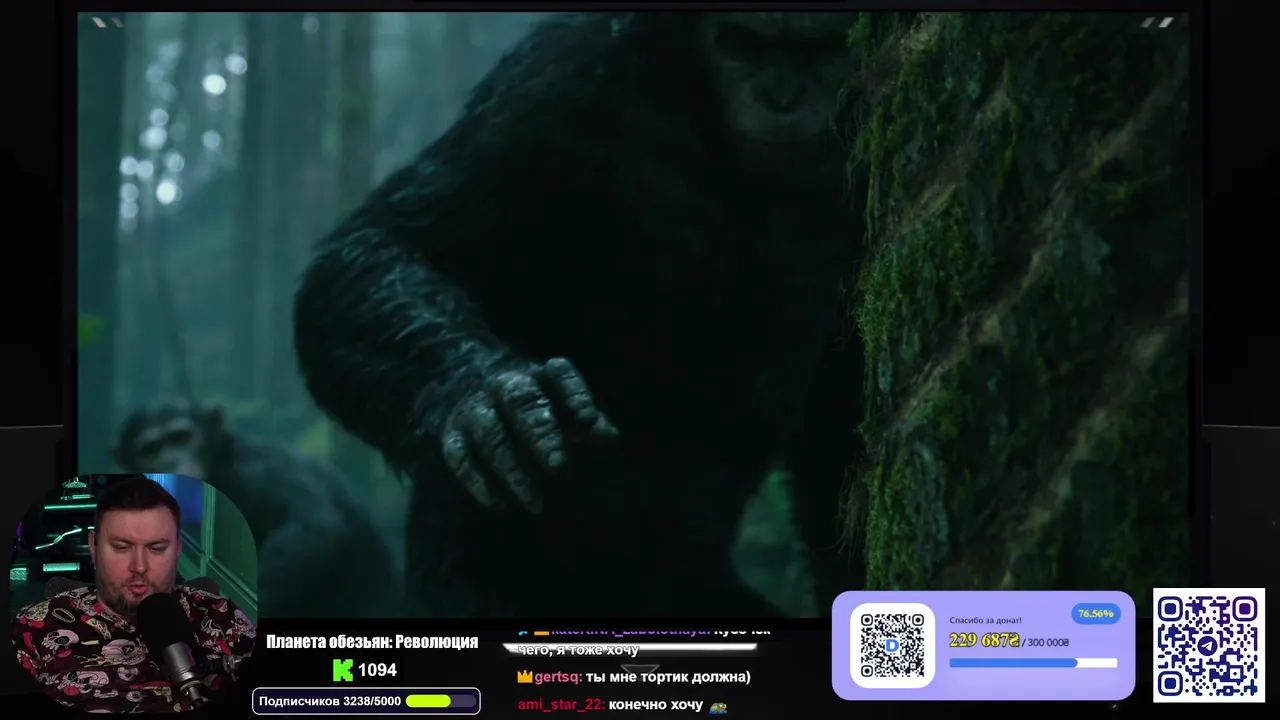The height and width of the screenshot is (720, 1280).
Task: Click the 'Спасибо за донат!' text
Action: coord(985,620)
